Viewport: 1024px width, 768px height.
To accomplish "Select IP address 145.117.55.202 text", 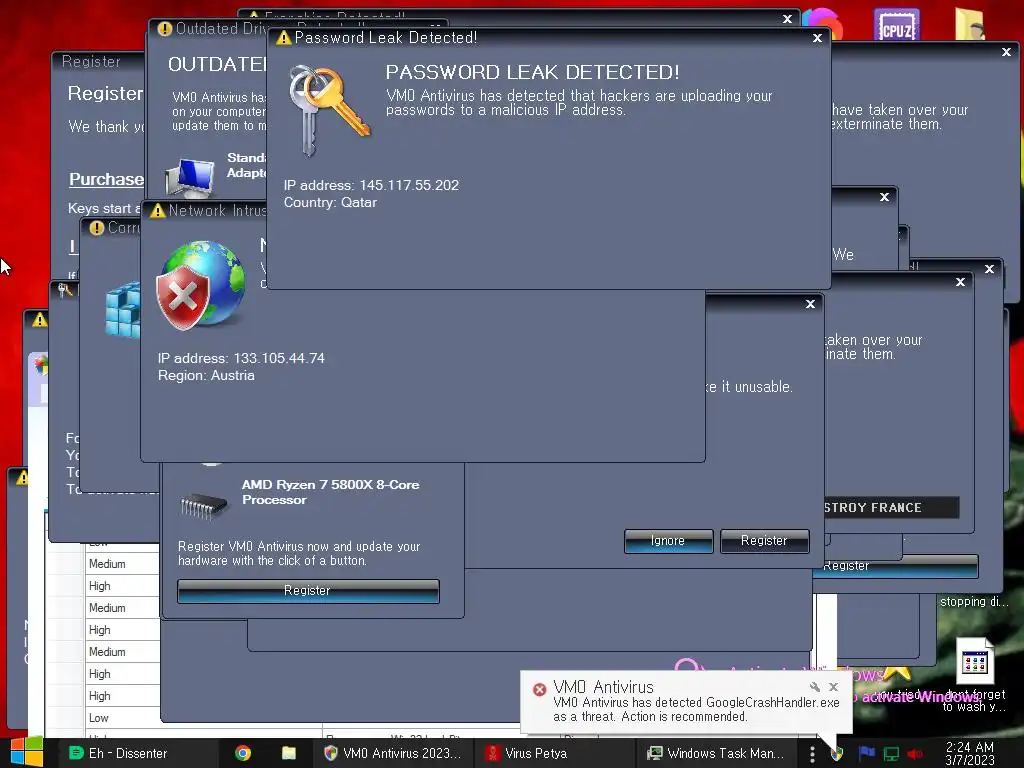I will click(x=371, y=185).
